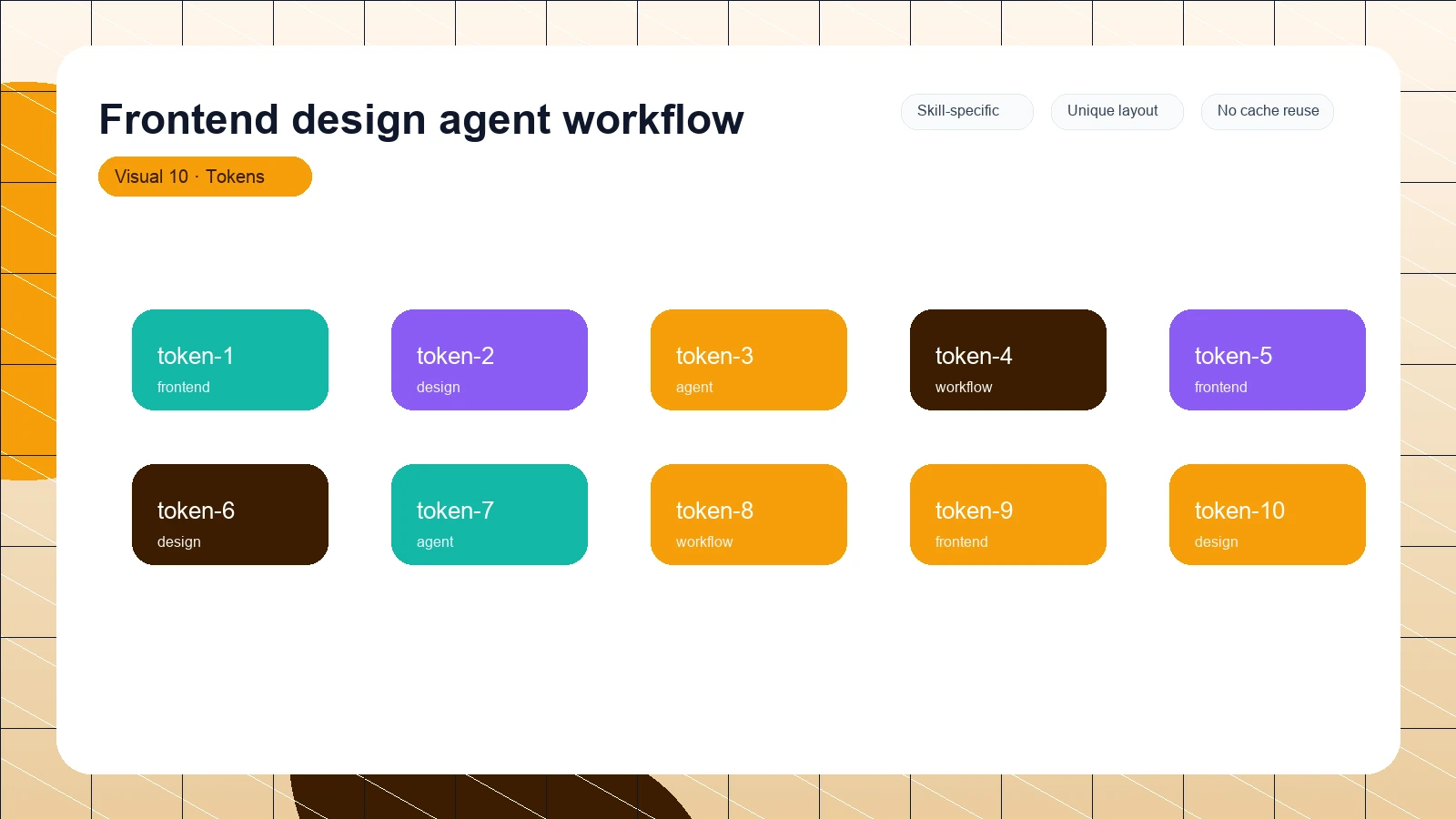The height and width of the screenshot is (819, 1456).
Task: Select the token-5 frontend card
Action: pyautogui.click(x=1268, y=359)
